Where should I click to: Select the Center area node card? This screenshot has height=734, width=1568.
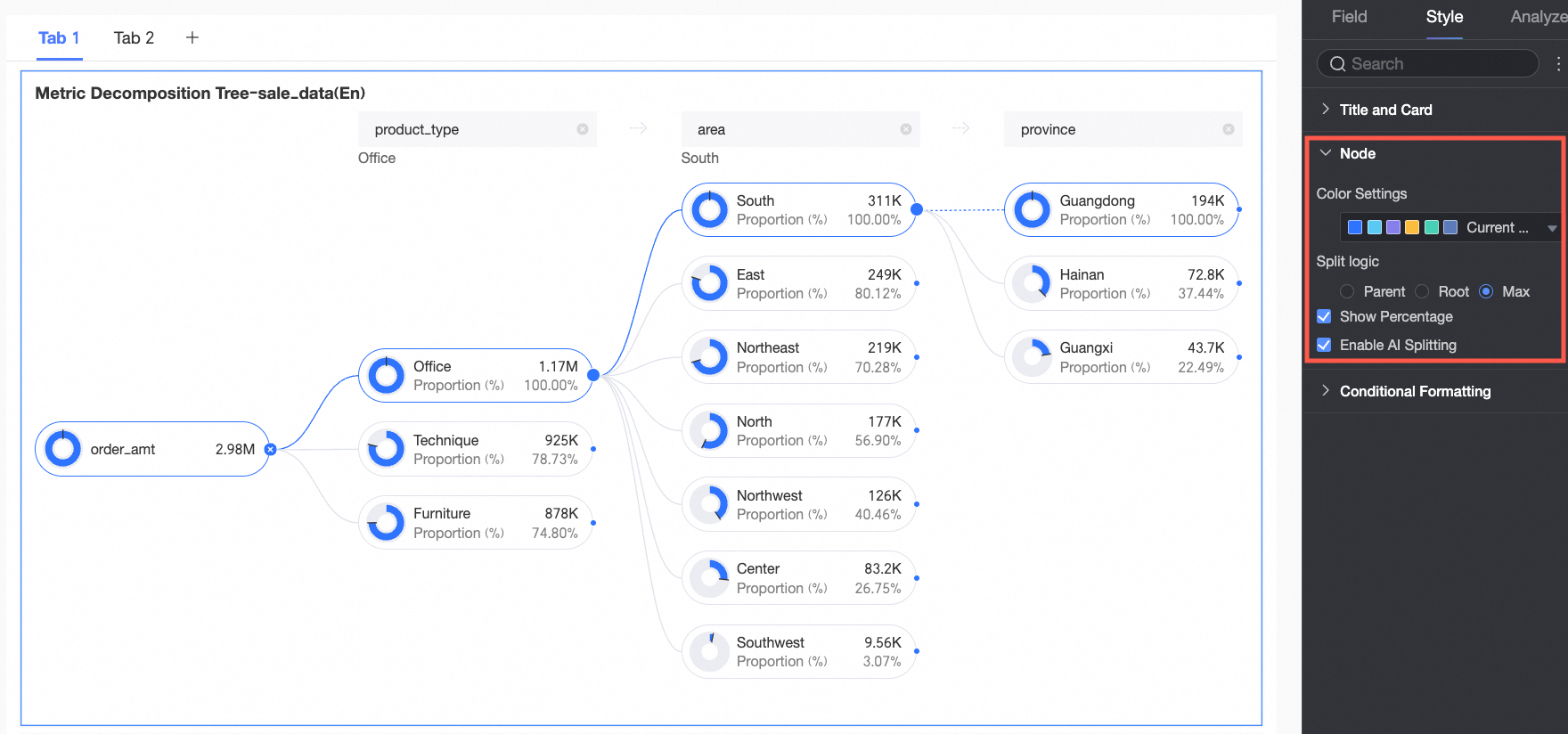tap(799, 578)
